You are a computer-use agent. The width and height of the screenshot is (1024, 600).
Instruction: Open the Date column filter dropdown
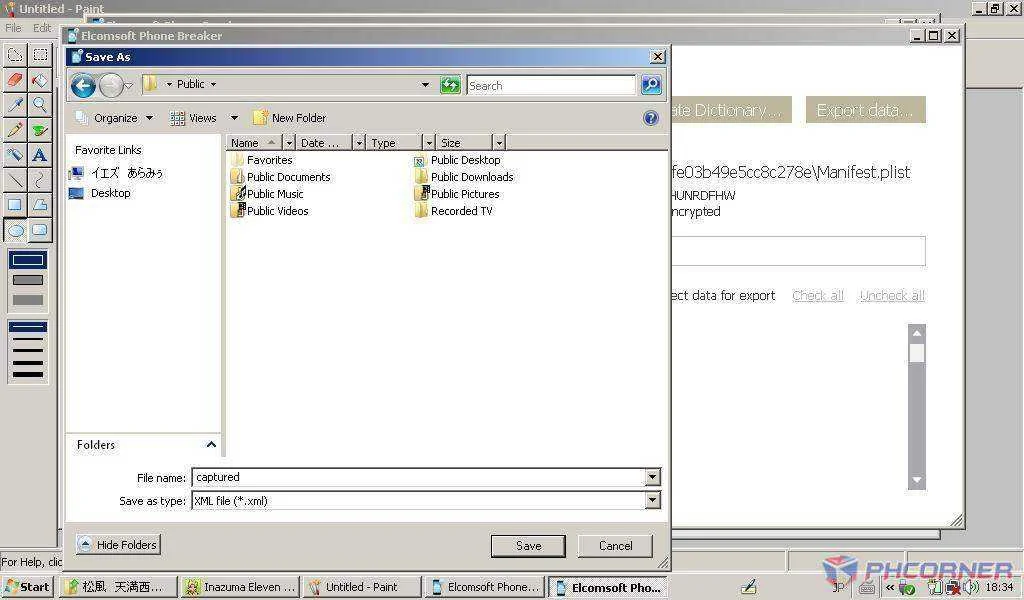point(359,142)
